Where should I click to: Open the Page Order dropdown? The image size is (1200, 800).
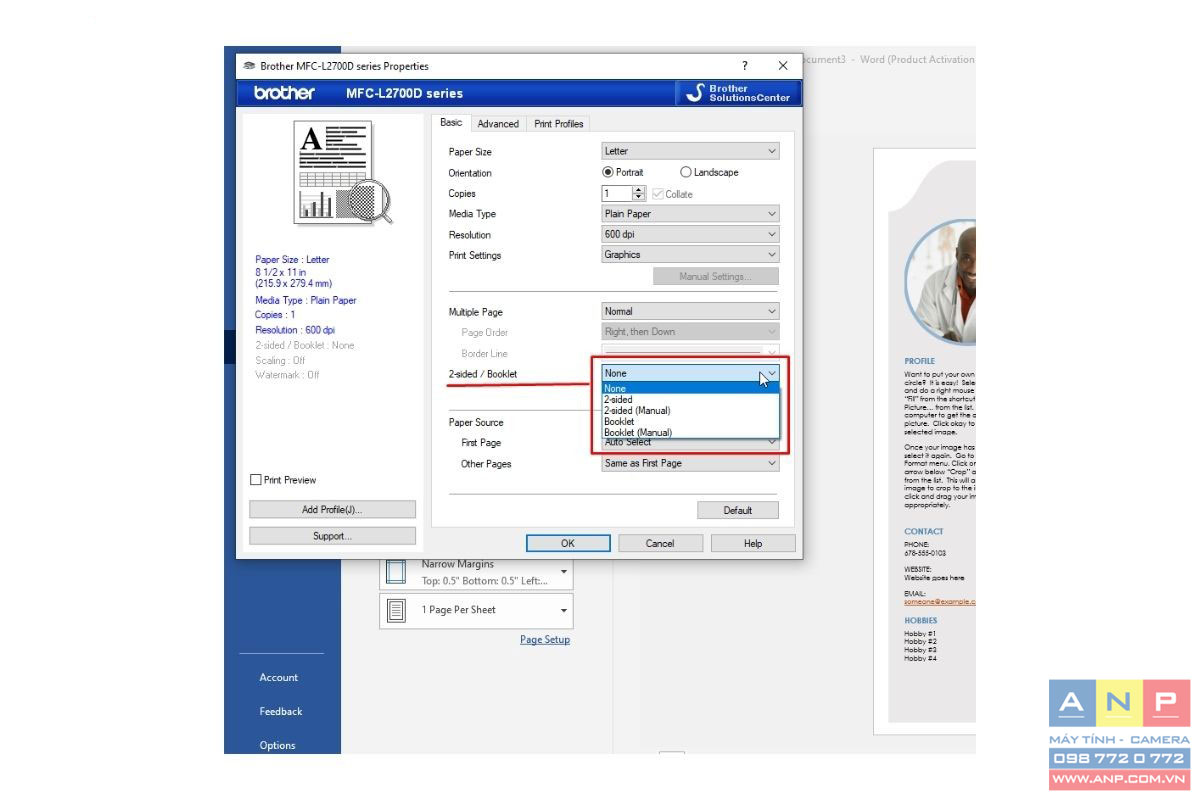(x=690, y=332)
